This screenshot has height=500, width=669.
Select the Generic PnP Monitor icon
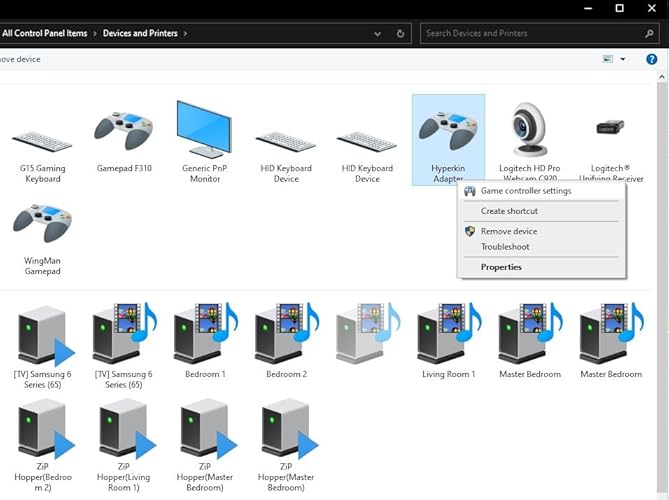[204, 130]
